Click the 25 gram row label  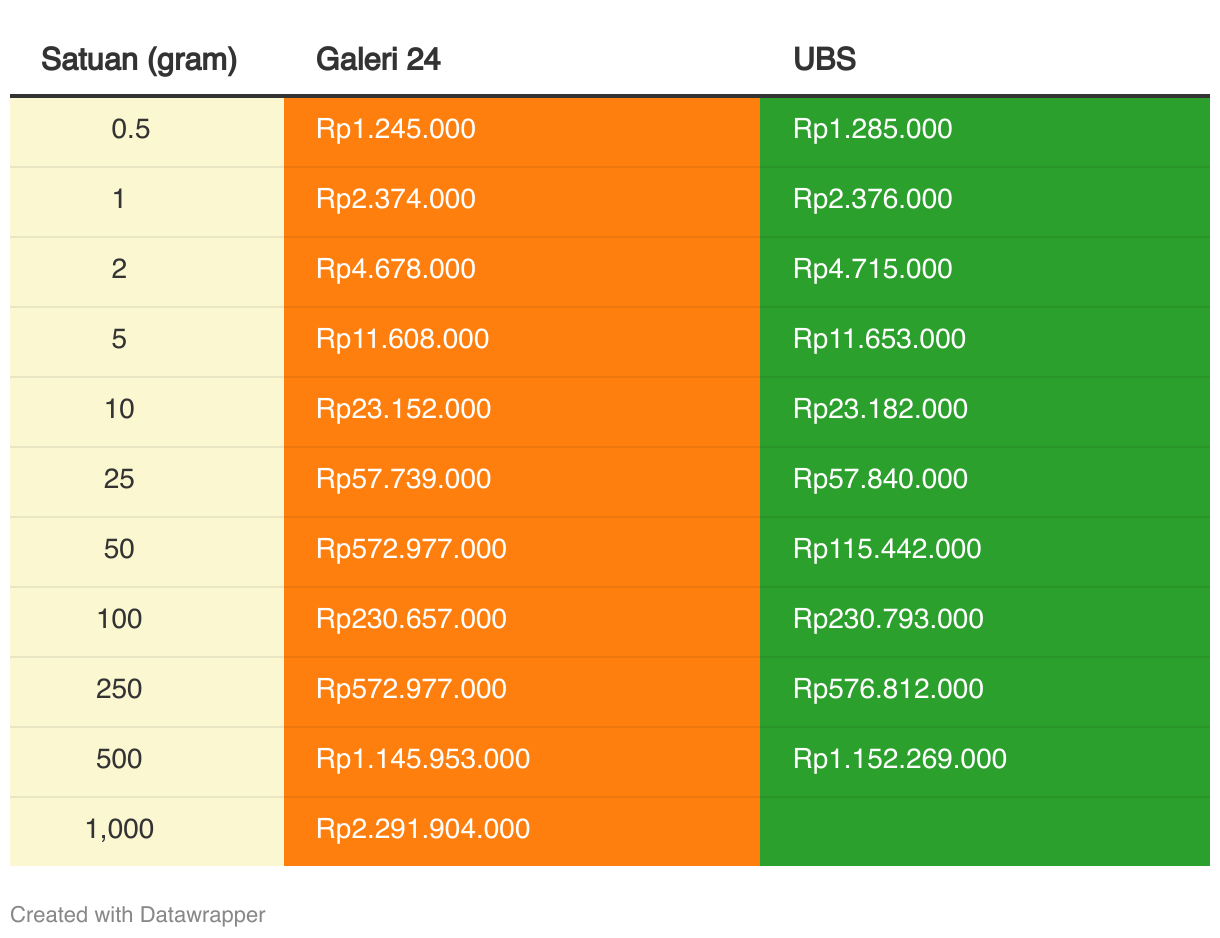(x=119, y=479)
